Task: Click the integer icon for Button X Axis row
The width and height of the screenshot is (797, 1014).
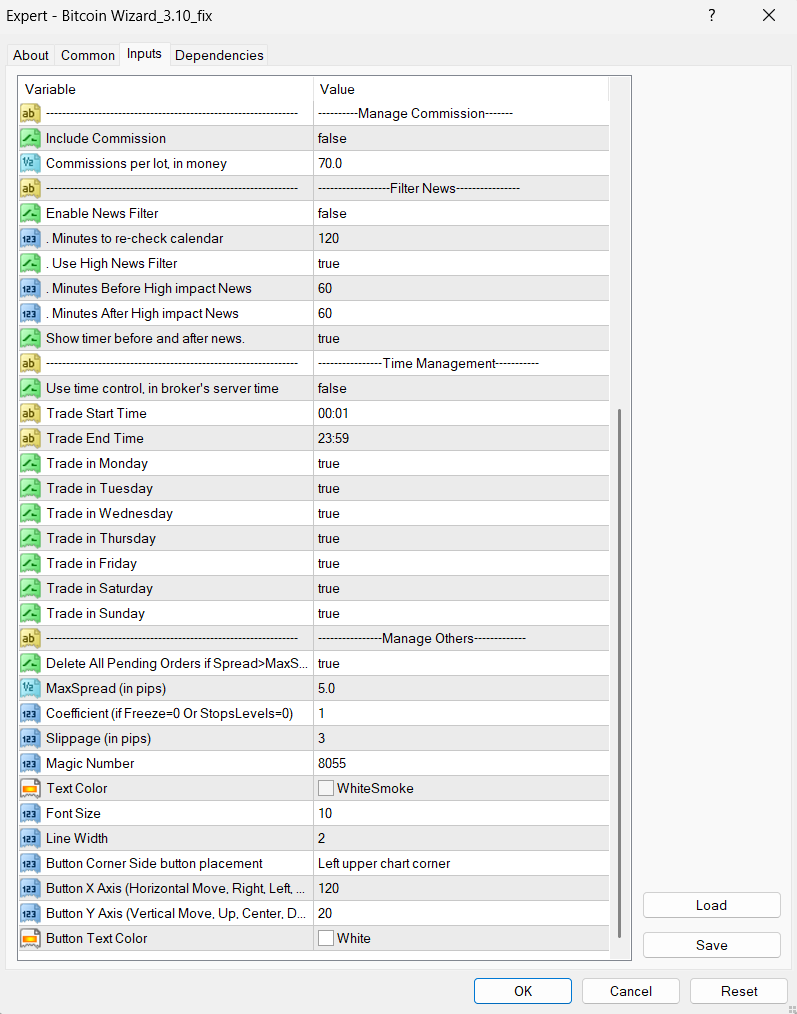Action: (30, 889)
